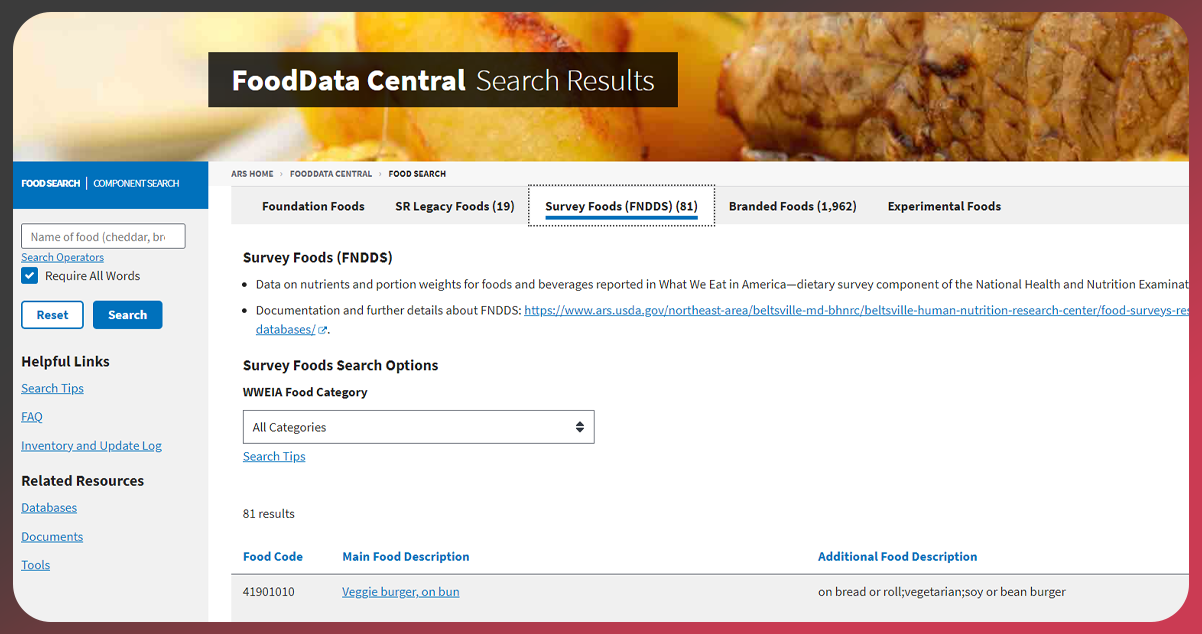Switch to the Experimental Foods tab
Image resolution: width=1202 pixels, height=634 pixels.
pos(944,206)
